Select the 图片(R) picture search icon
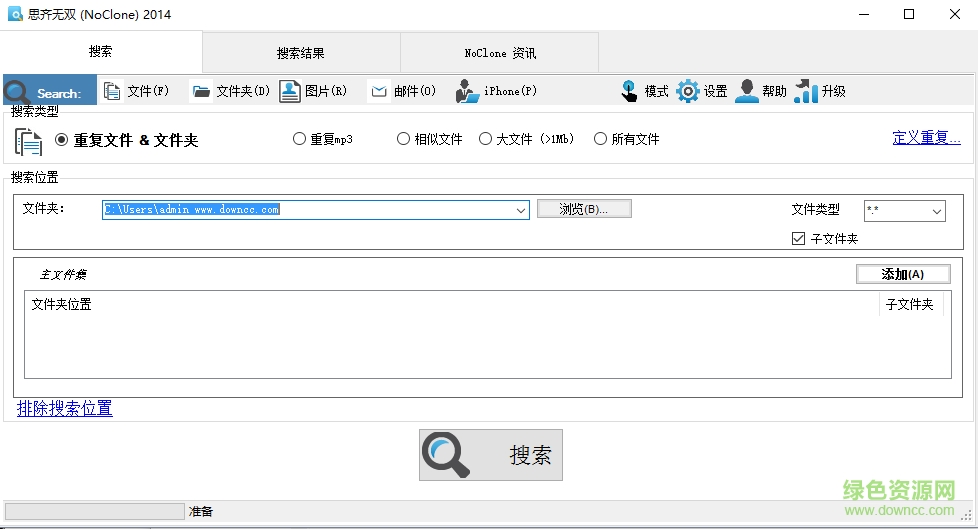 point(289,91)
